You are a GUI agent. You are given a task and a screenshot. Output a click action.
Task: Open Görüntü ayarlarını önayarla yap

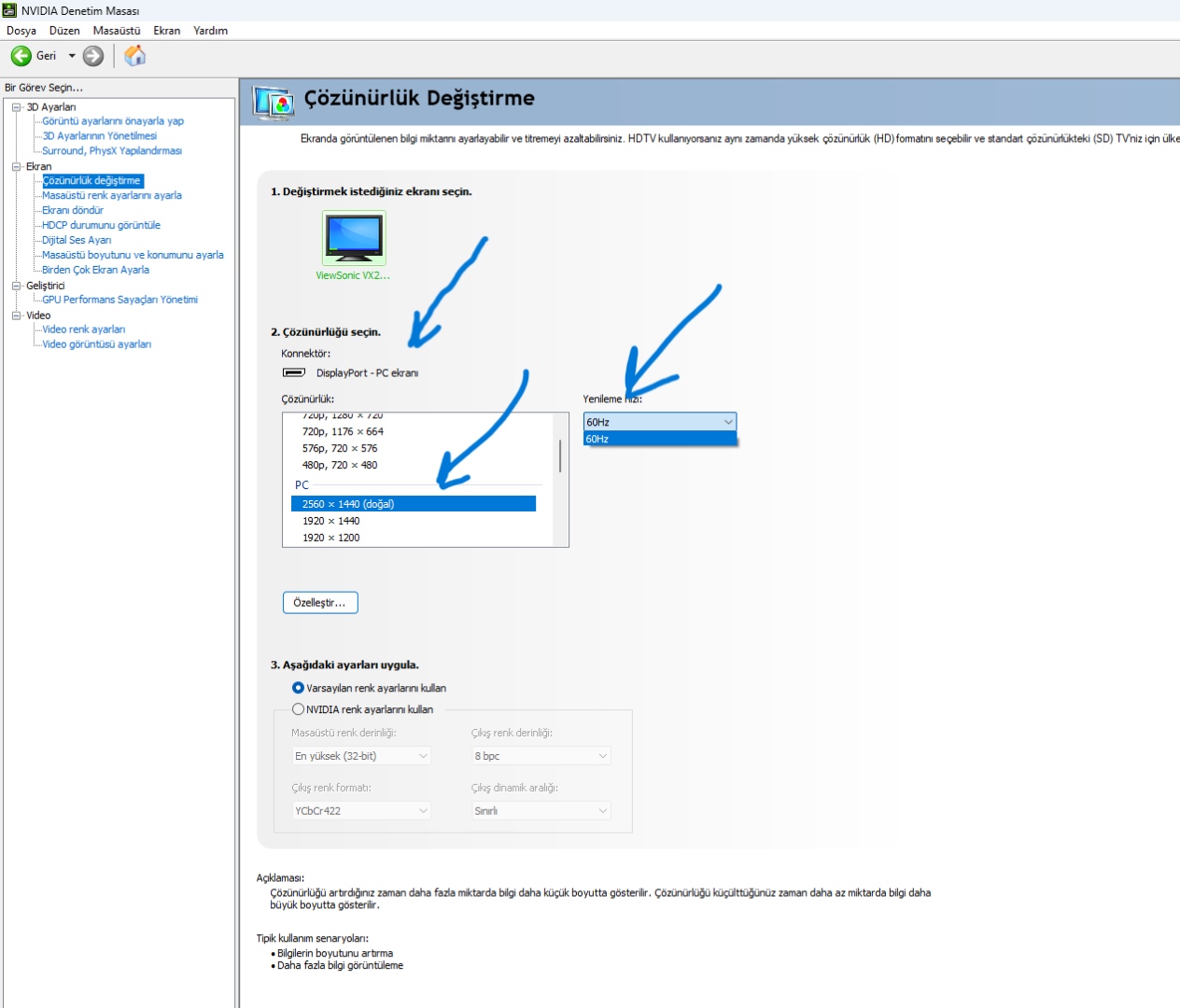coord(113,121)
